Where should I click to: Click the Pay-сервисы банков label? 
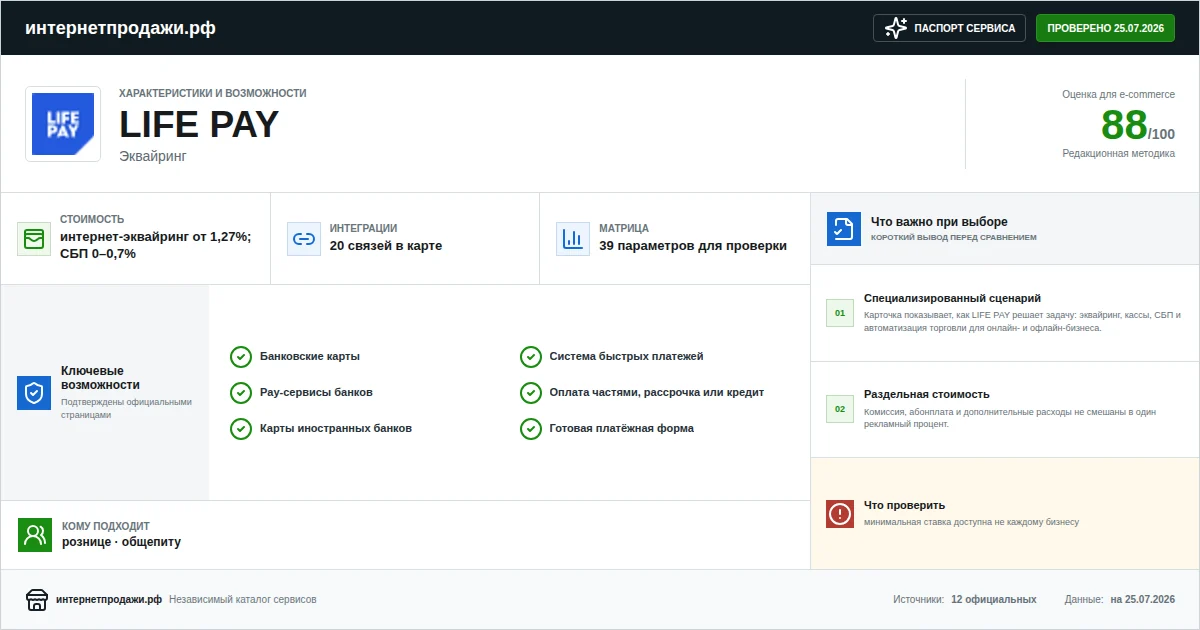316,393
